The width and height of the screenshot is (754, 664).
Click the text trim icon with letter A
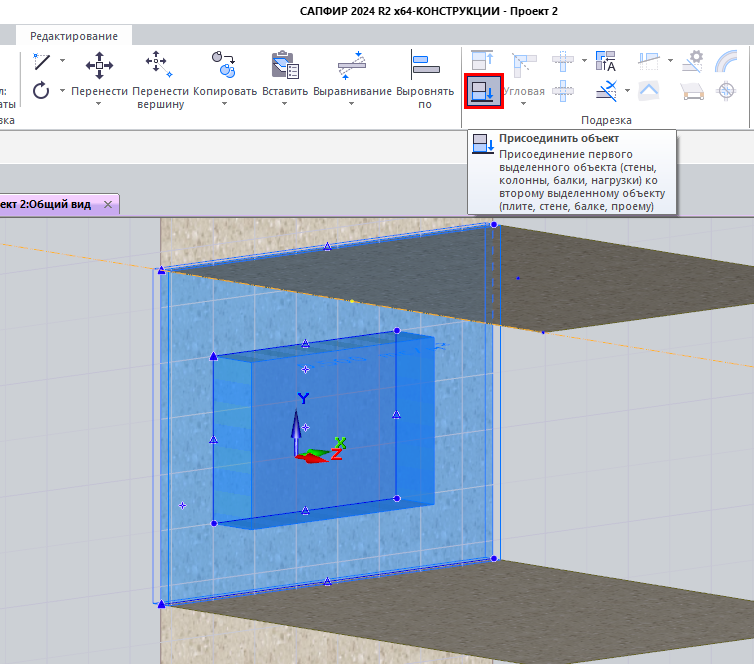point(605,61)
